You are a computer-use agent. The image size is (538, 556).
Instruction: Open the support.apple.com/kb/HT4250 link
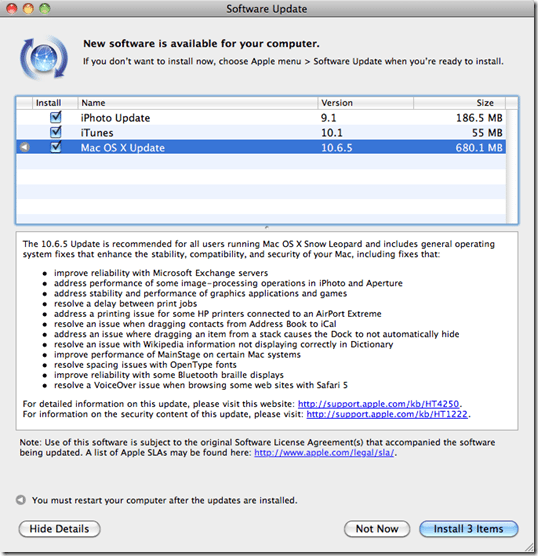(x=378, y=404)
